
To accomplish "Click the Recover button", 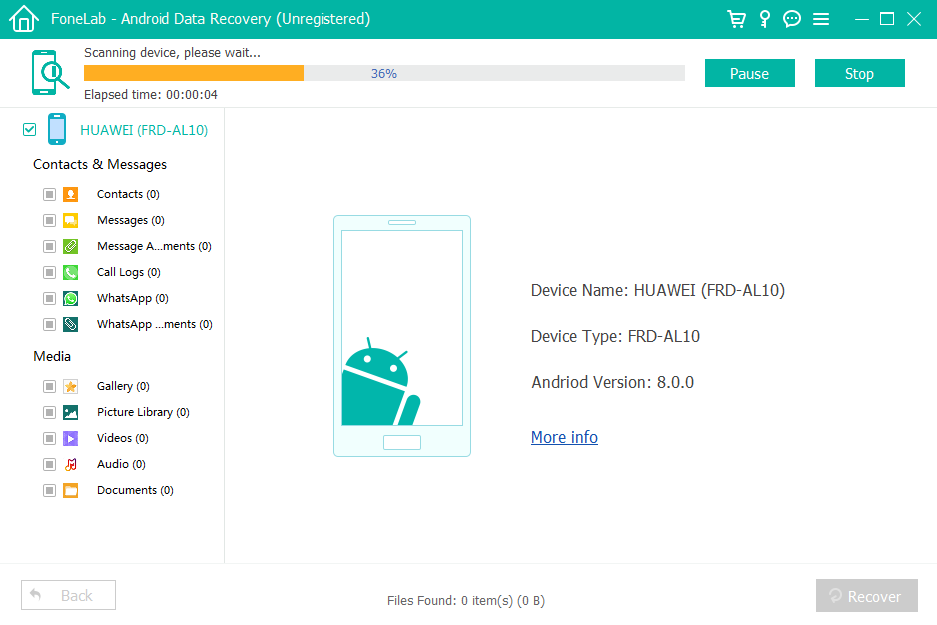I will [866, 596].
